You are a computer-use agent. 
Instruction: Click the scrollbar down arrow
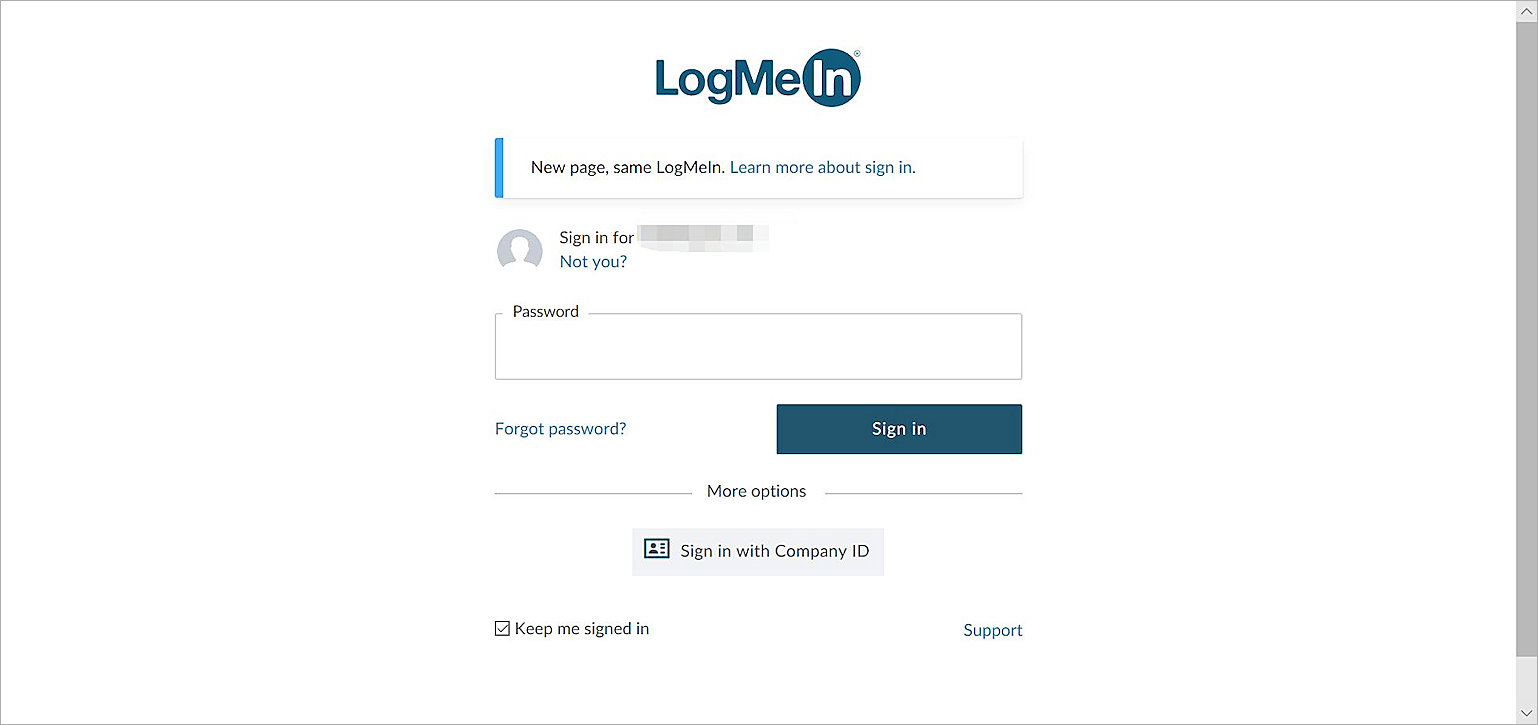point(1527,713)
